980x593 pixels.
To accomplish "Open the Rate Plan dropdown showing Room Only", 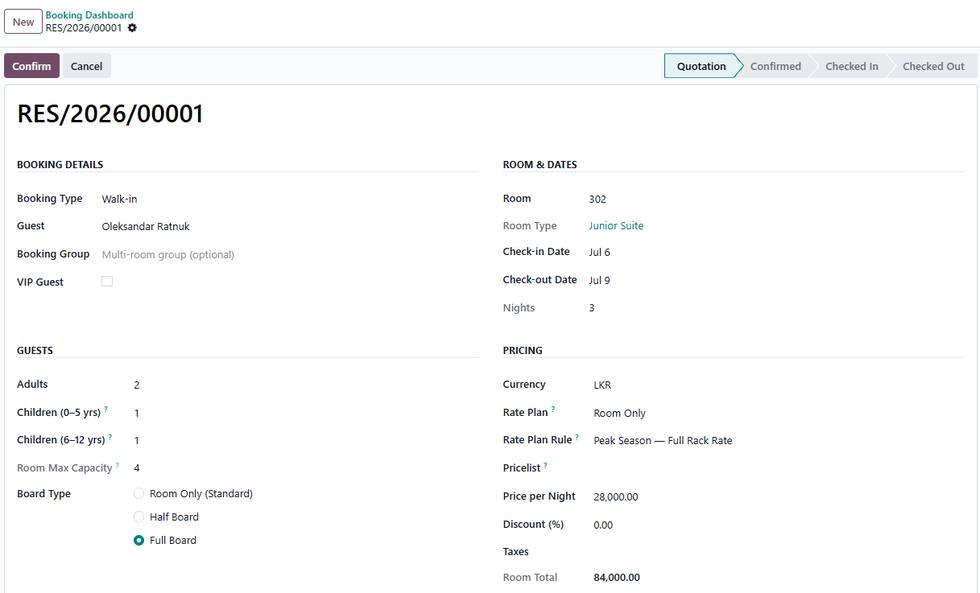I will coord(778,413).
